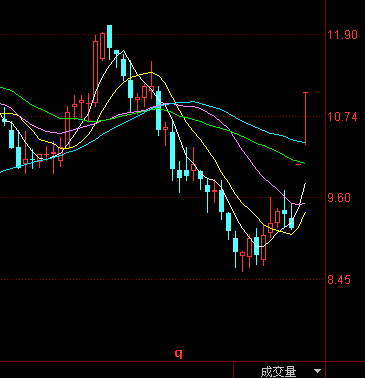Select the small red dash beside green line end
Viewport: 365px width, 378px height.
298,164
